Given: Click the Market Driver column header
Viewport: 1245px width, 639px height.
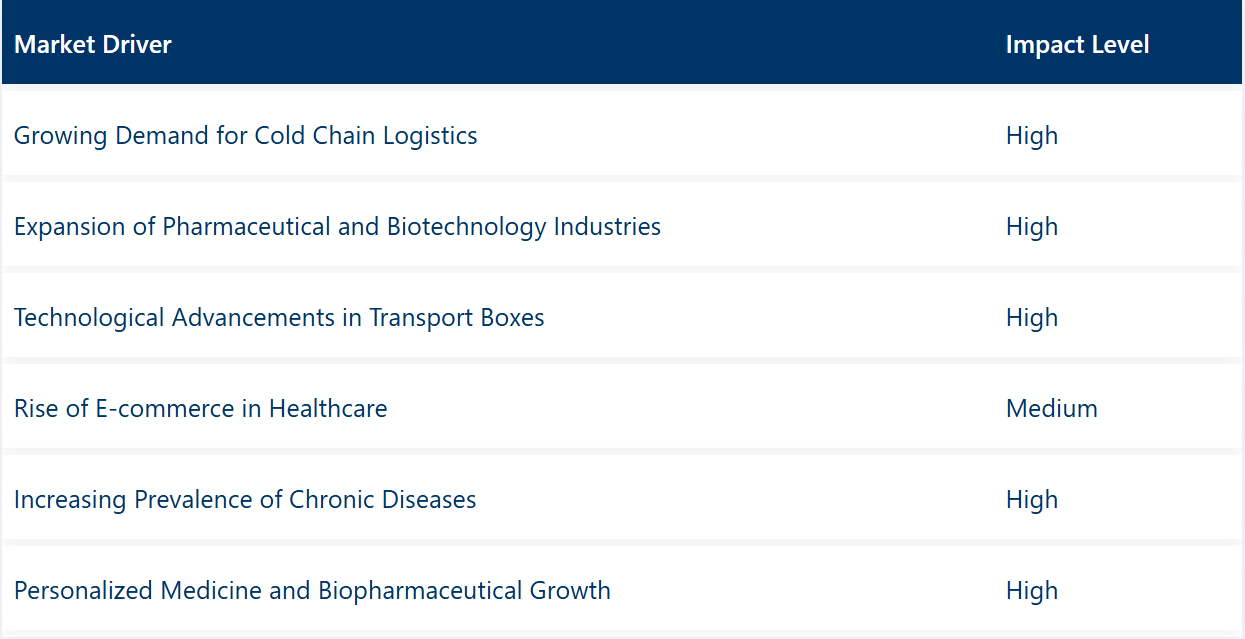Looking at the screenshot, I should click(x=93, y=45).
